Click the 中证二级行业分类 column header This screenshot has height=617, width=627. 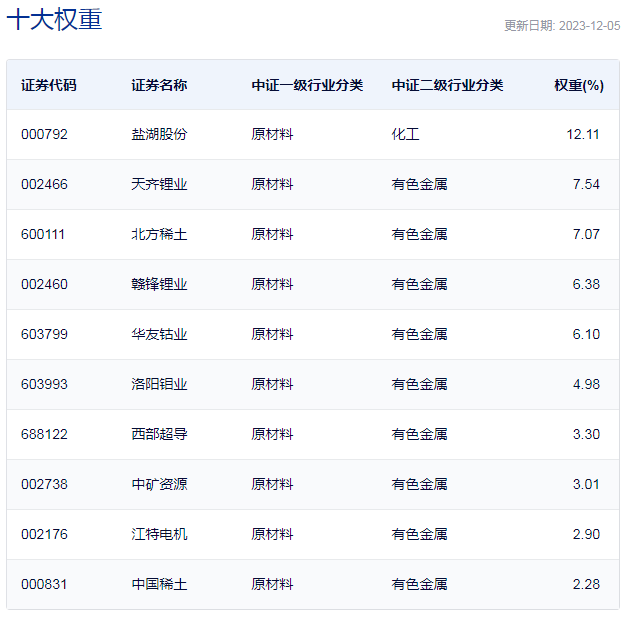[447, 85]
